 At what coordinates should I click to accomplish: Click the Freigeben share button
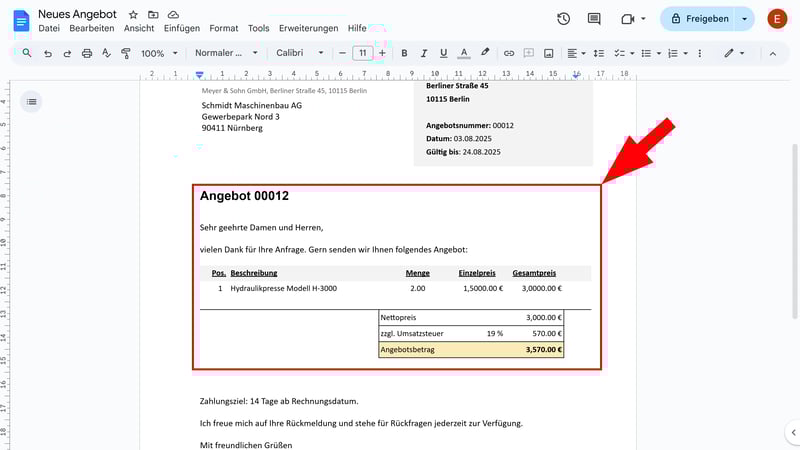(x=697, y=19)
